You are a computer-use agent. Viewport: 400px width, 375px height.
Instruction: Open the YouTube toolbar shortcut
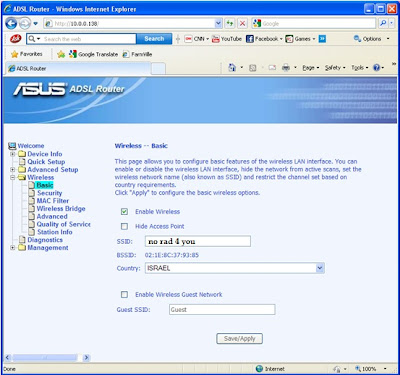click(x=227, y=39)
